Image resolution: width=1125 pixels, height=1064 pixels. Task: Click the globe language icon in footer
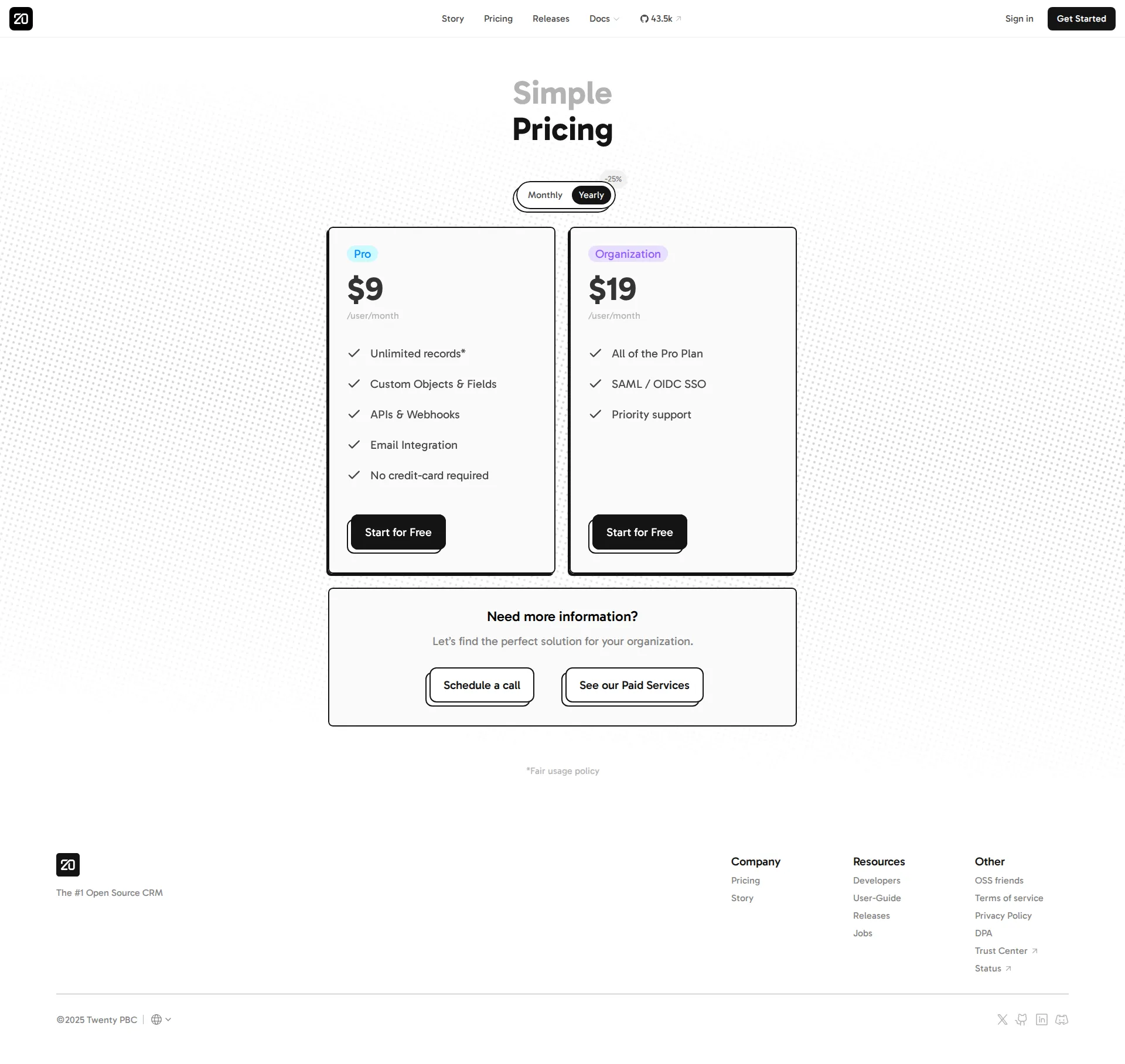coord(156,1019)
